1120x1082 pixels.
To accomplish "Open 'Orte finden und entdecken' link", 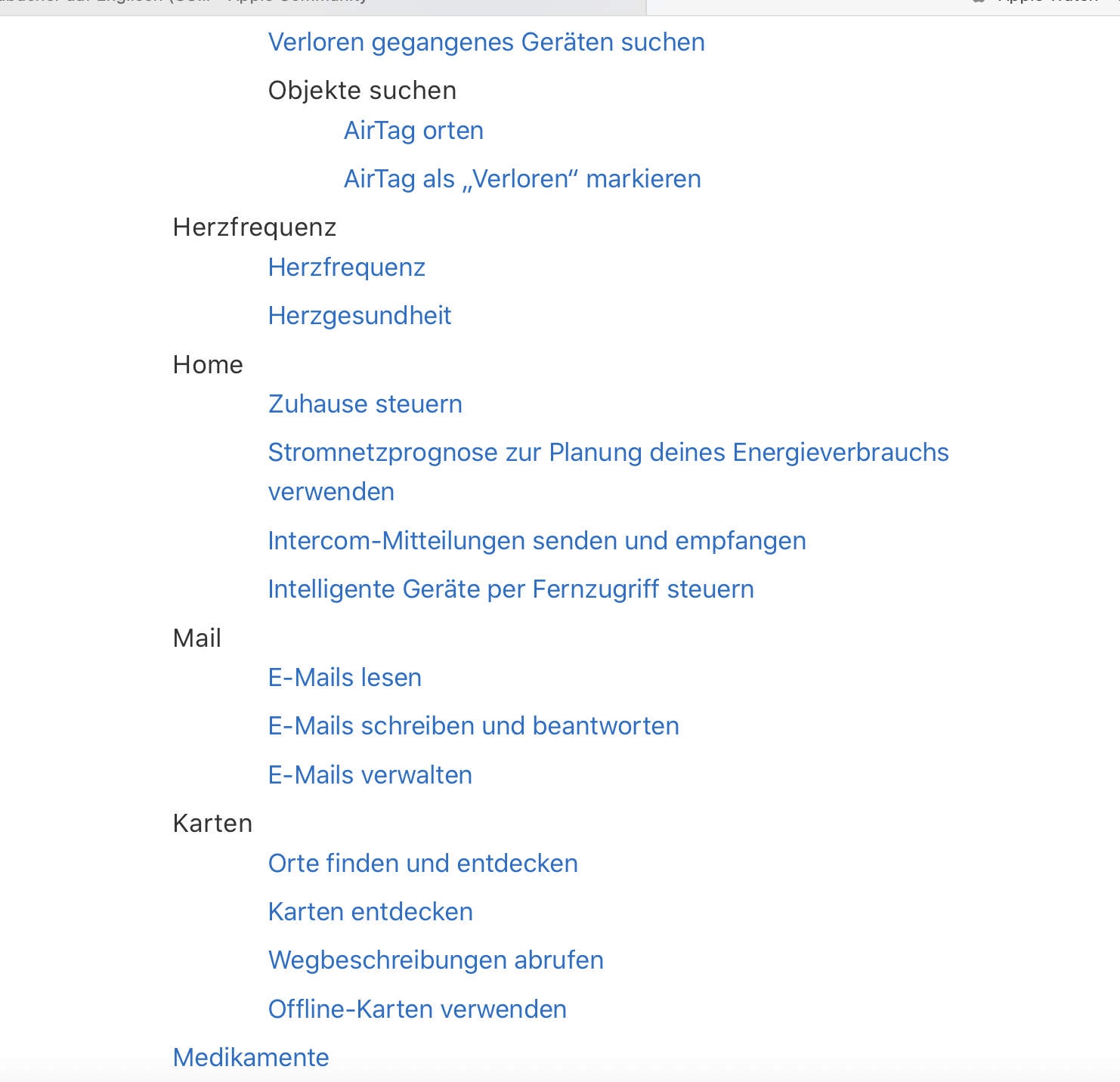I will tap(423, 864).
